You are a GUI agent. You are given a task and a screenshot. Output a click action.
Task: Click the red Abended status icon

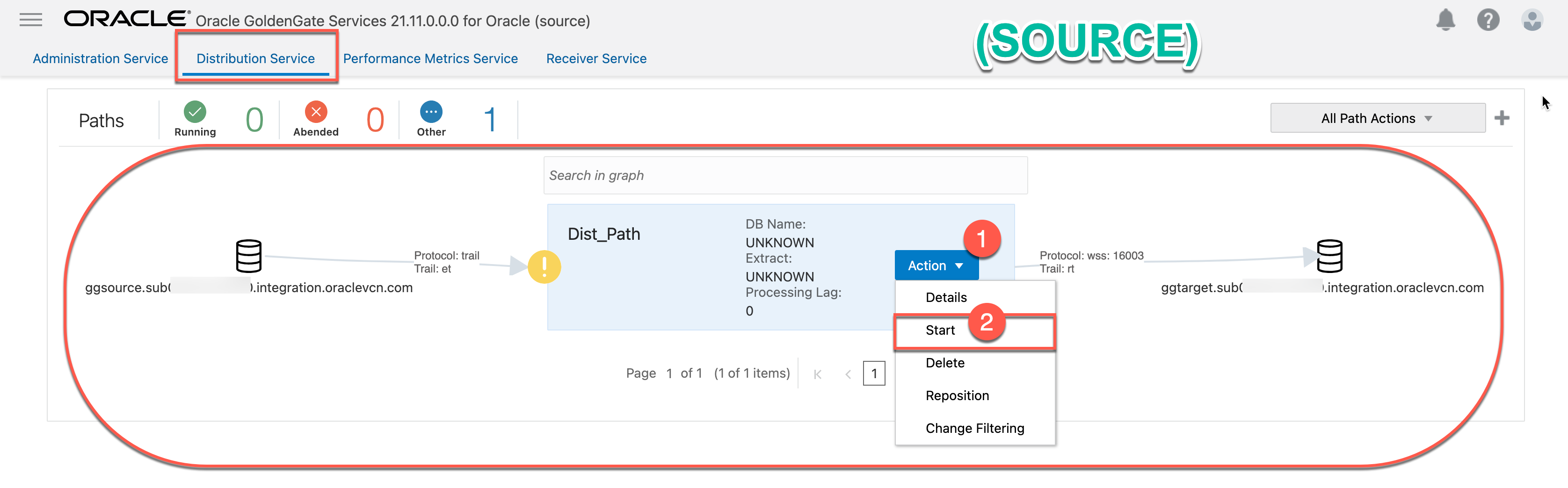pos(316,112)
